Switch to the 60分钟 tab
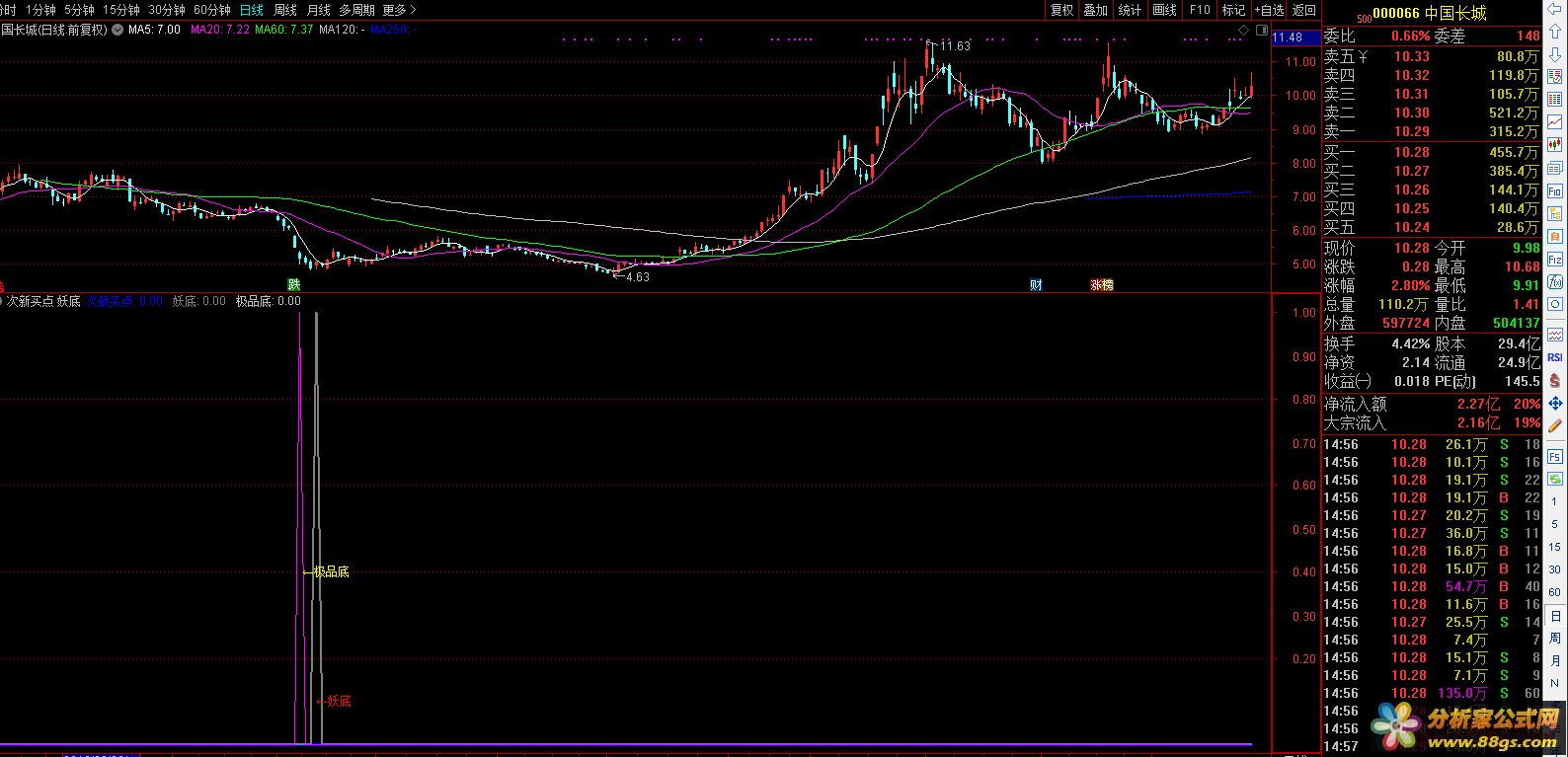This screenshot has height=757, width=1568. [x=212, y=10]
